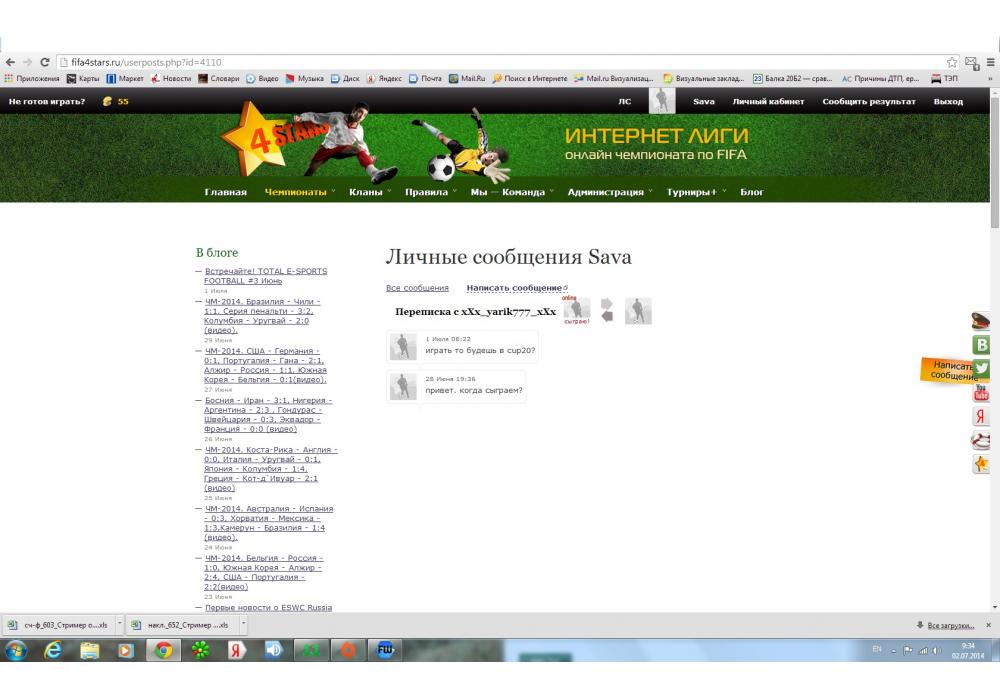
Task: Click the officer cap icon on right
Action: coord(981,321)
